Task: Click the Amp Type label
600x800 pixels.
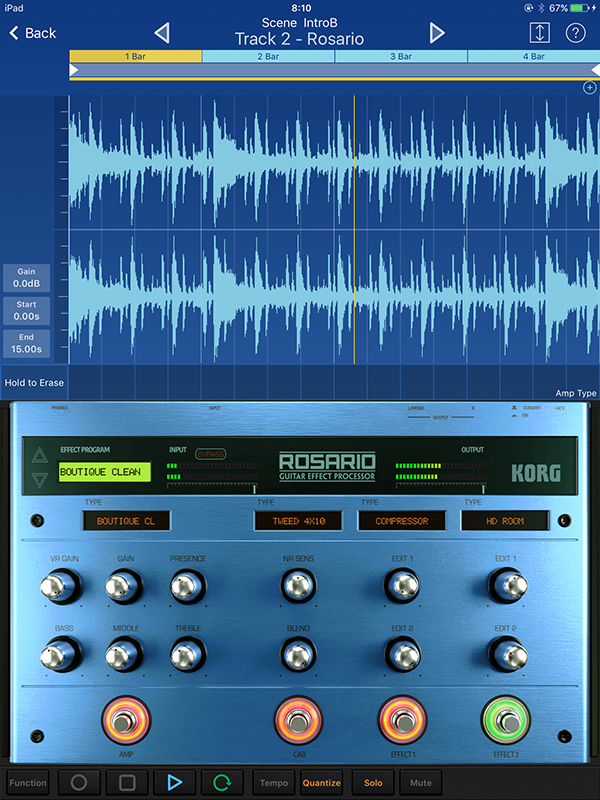Action: pyautogui.click(x=576, y=393)
